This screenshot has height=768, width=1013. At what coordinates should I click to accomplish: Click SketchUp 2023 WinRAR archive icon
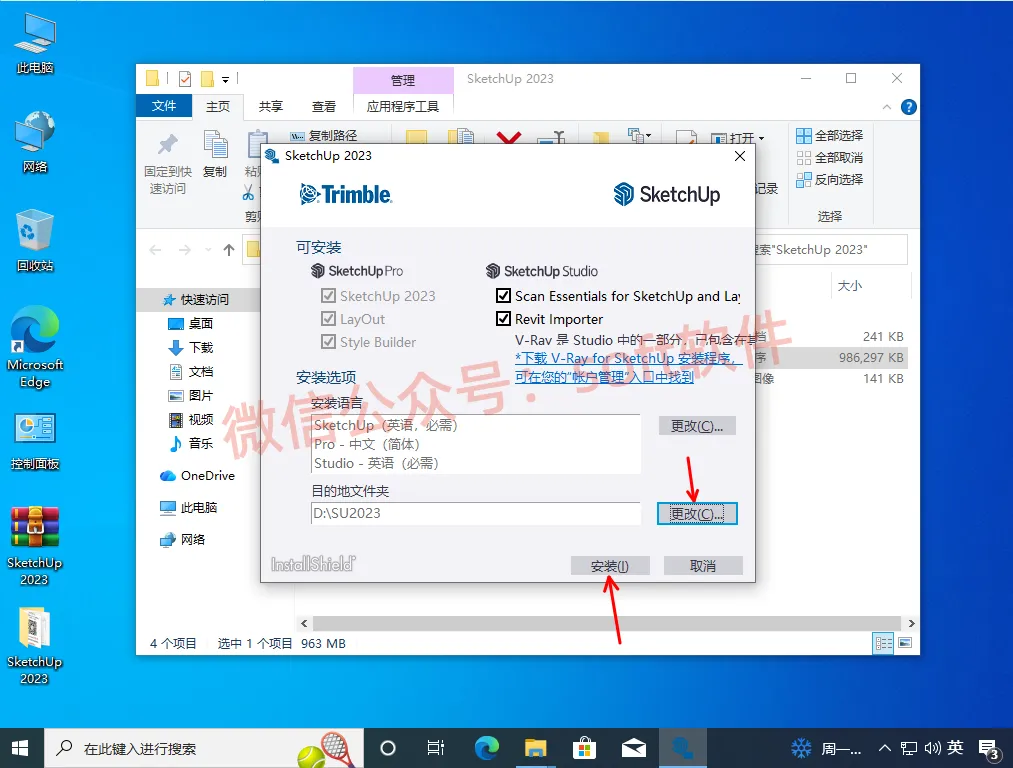click(x=35, y=546)
